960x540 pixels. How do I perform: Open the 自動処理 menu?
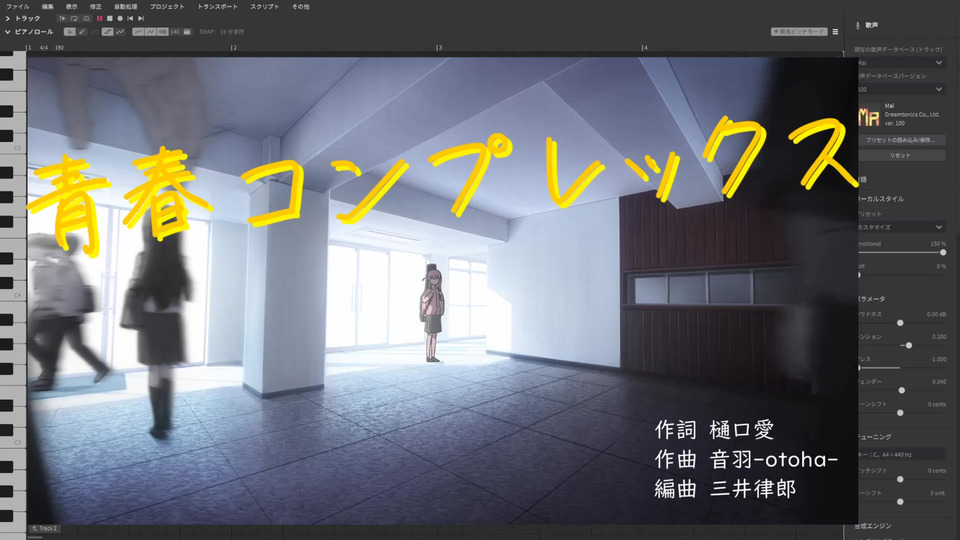(126, 7)
